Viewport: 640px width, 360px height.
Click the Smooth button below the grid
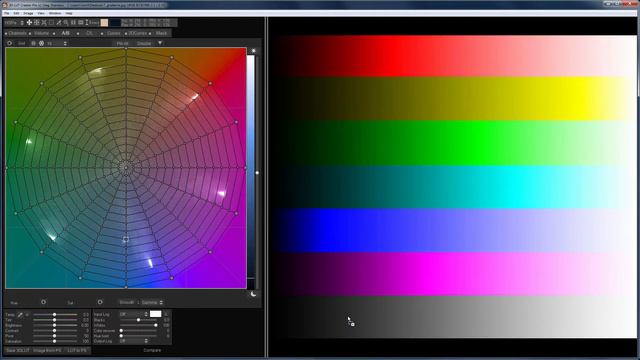(x=127, y=302)
